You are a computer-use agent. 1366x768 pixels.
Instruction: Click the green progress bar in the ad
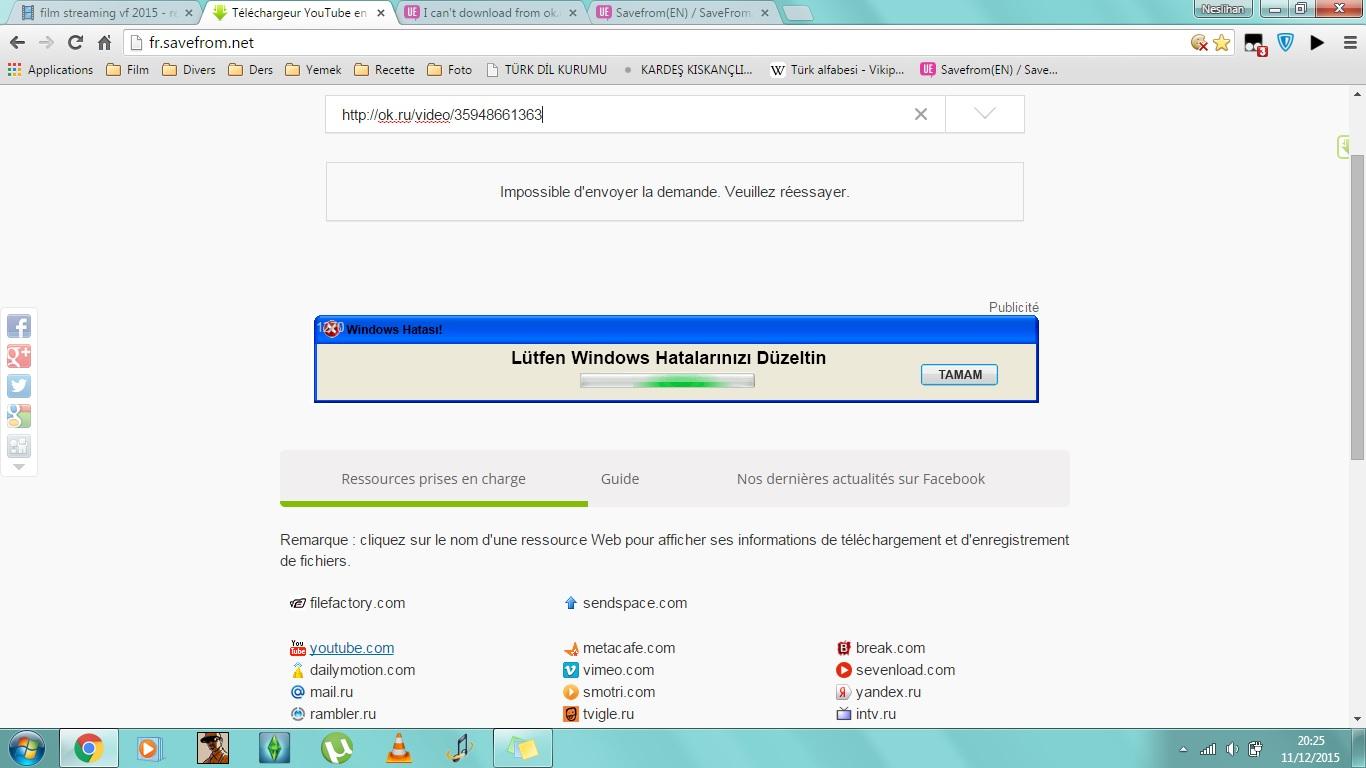667,381
